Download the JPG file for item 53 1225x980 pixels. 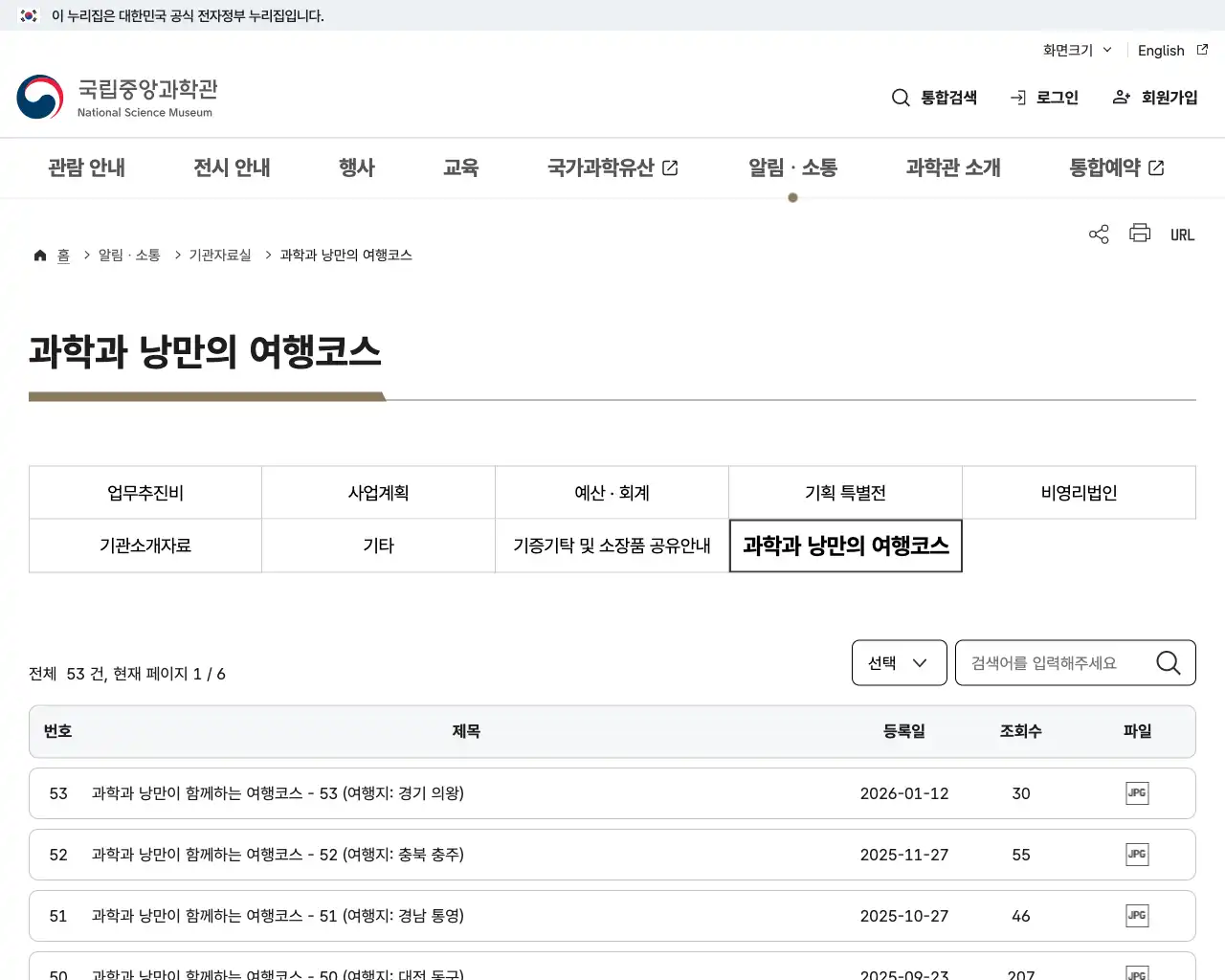pos(1137,793)
